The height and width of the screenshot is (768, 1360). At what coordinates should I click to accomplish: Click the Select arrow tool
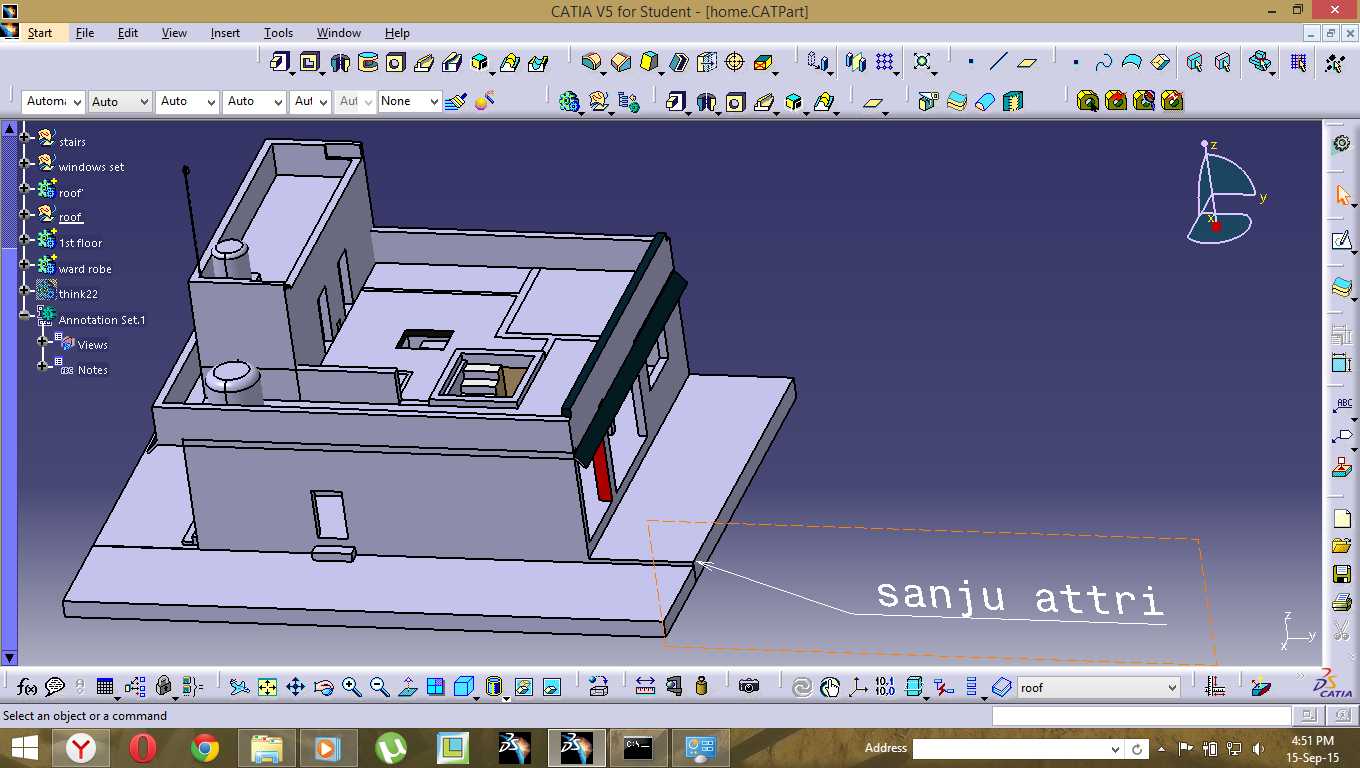coord(1342,195)
